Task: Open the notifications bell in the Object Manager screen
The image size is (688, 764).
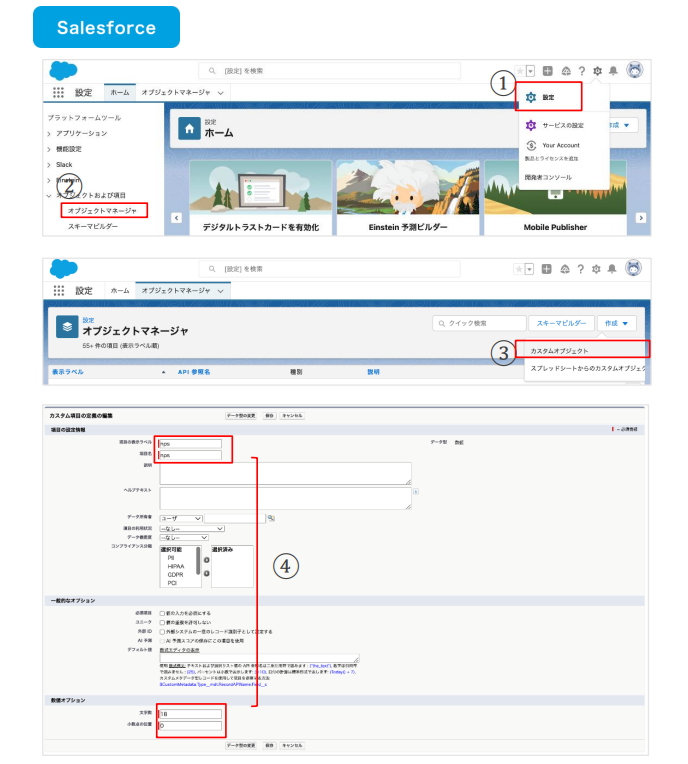Action: click(612, 269)
